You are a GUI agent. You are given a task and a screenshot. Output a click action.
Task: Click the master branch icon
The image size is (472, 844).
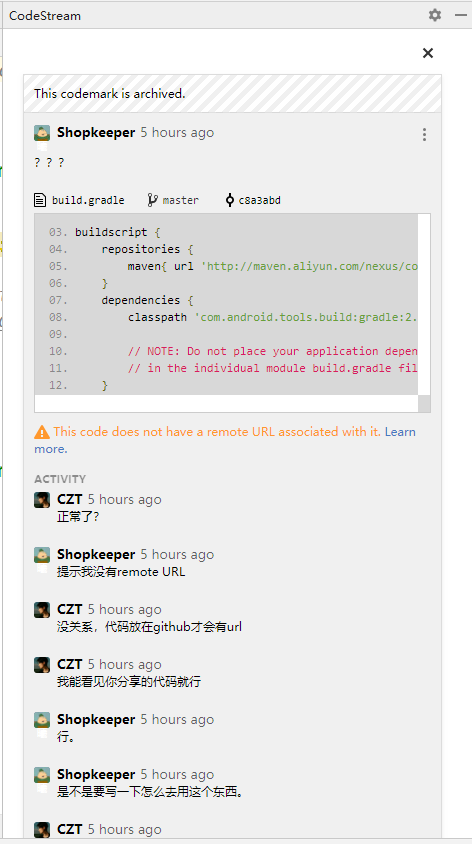(x=153, y=200)
